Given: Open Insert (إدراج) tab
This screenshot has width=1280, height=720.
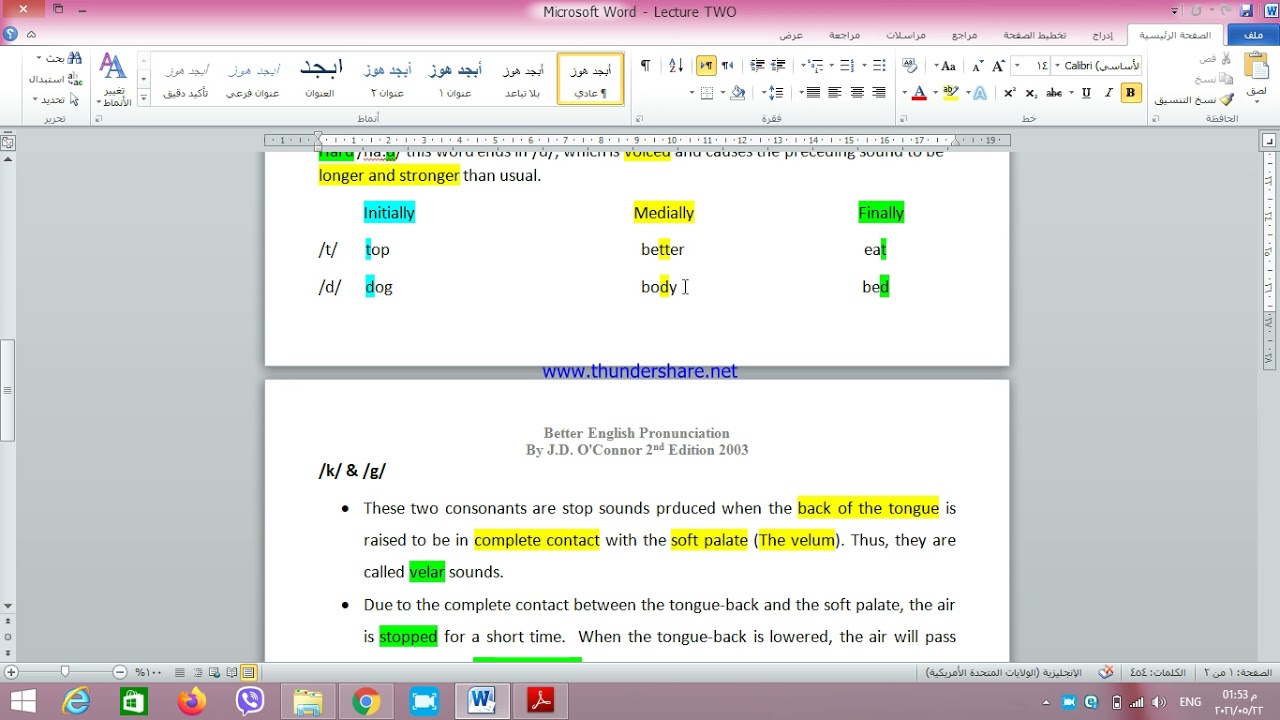Looking at the screenshot, I should (1102, 35).
